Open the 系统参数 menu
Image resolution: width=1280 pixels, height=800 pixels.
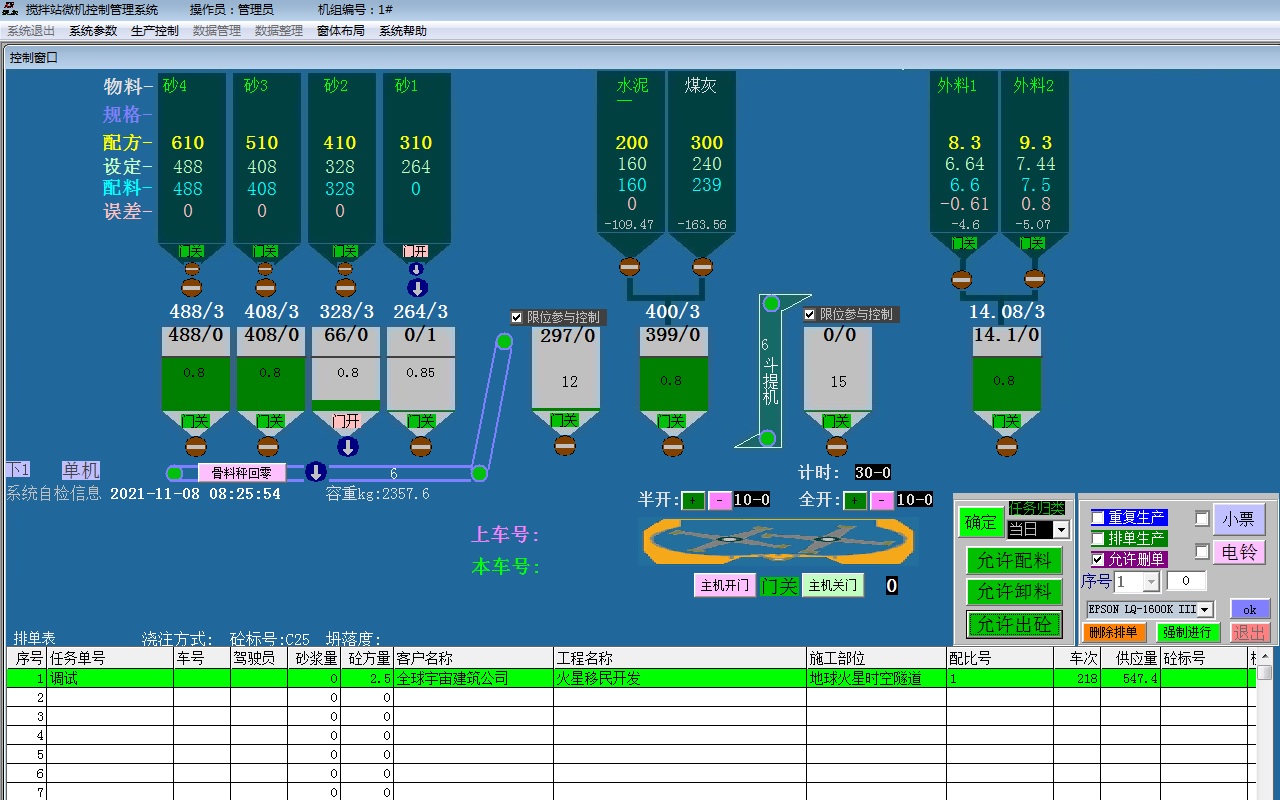[x=93, y=31]
